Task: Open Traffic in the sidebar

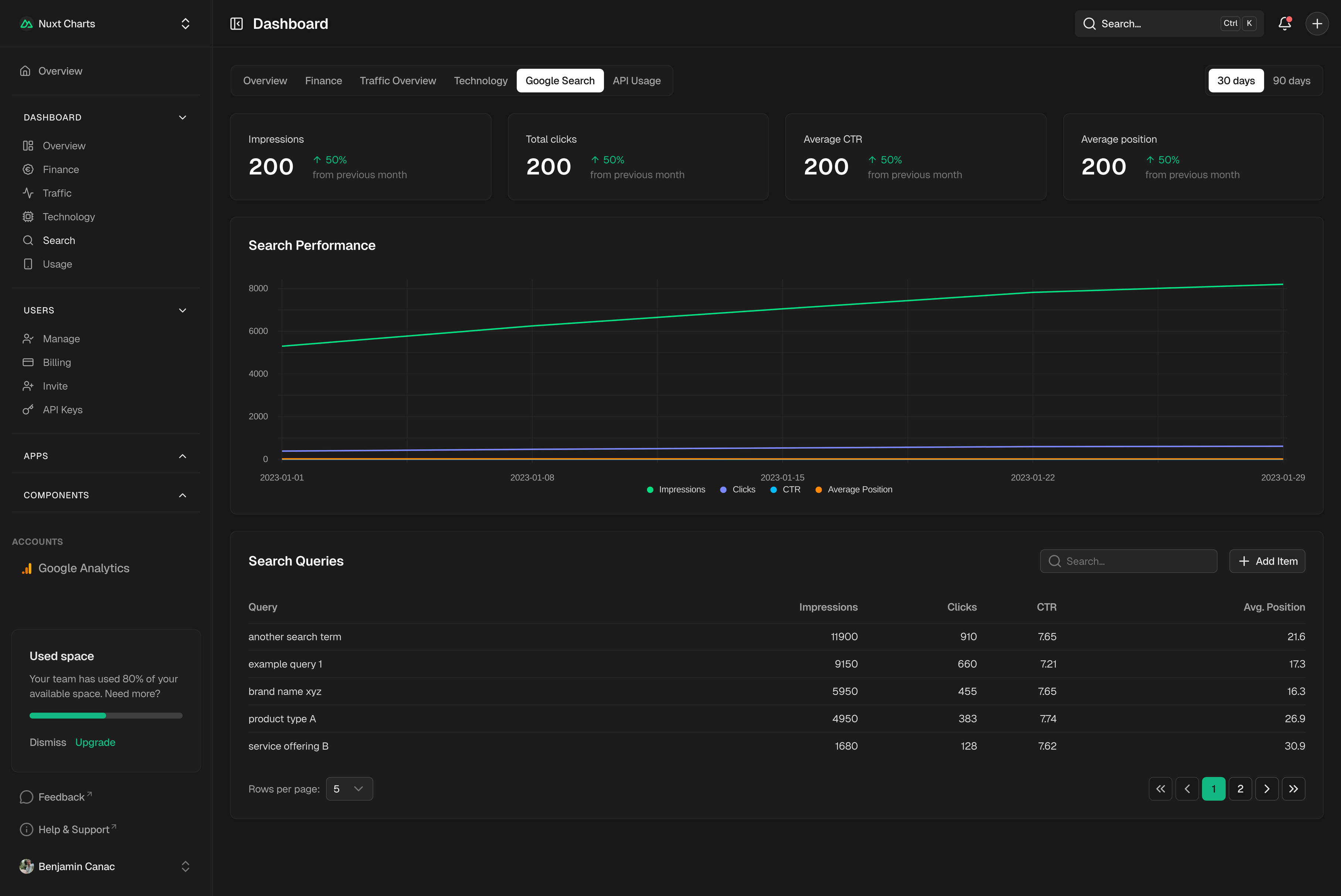Action: coord(57,193)
